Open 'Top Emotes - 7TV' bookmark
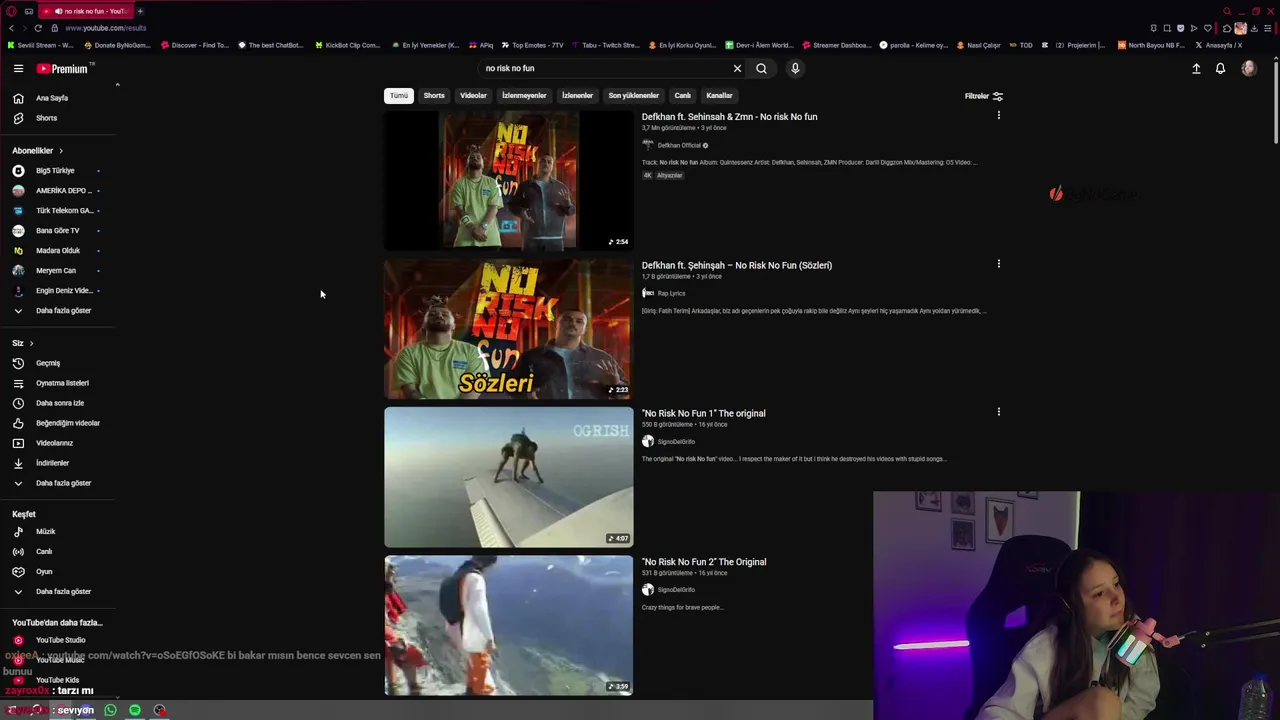1280x720 pixels. pyautogui.click(x=532, y=45)
